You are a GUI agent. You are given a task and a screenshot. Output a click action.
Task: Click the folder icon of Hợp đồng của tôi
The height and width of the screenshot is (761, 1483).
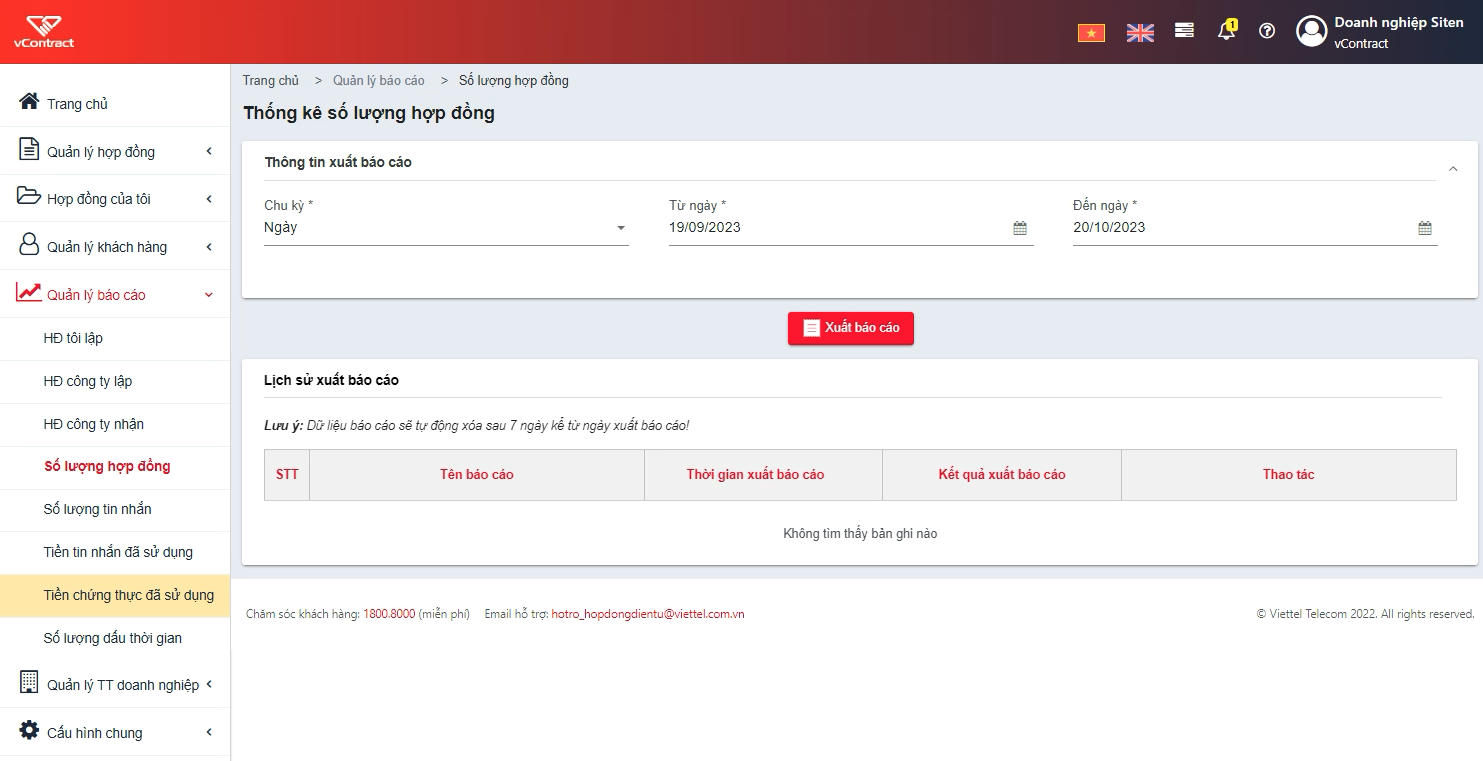pyautogui.click(x=29, y=196)
